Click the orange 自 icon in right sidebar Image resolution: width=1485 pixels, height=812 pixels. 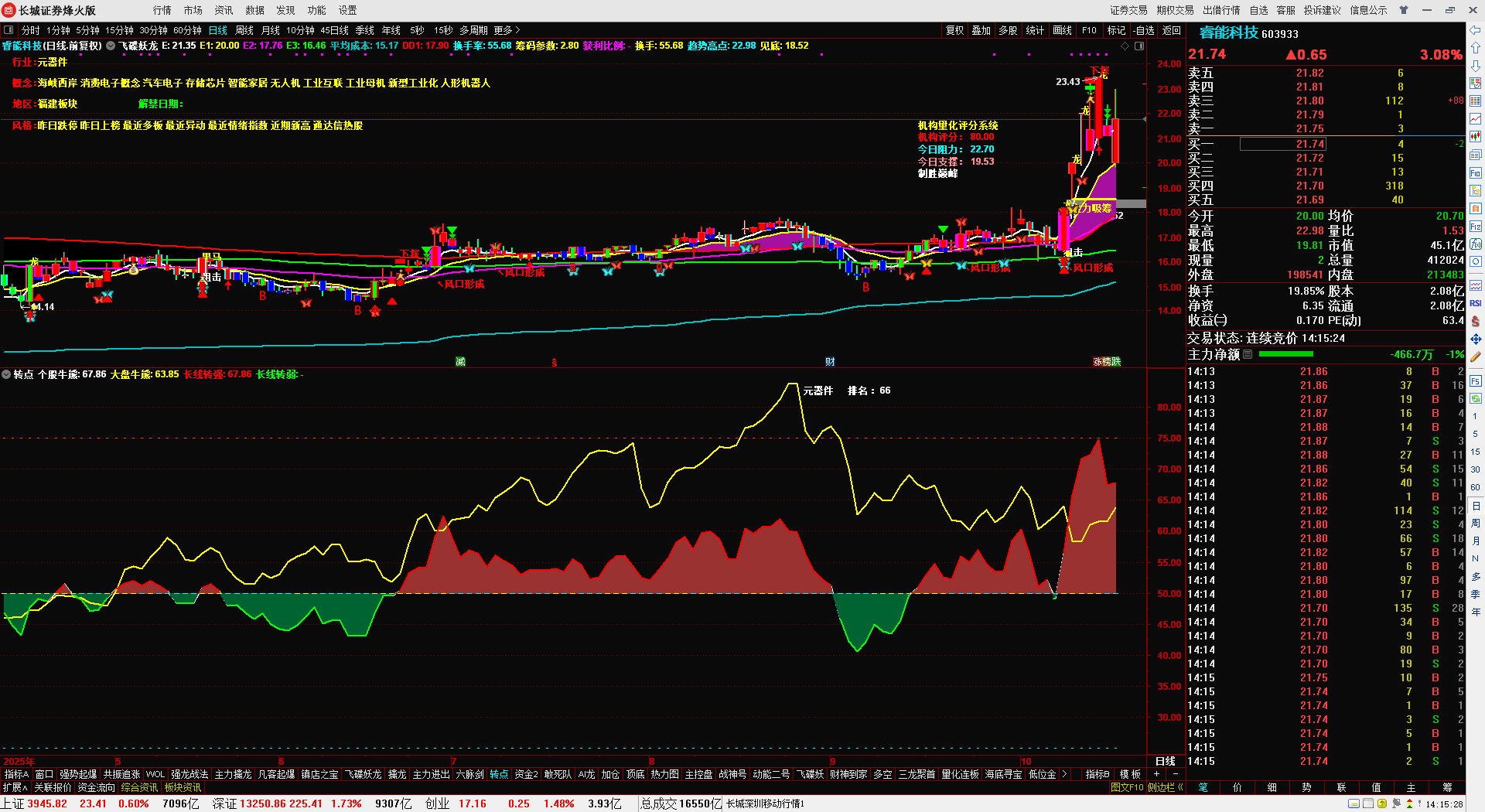1476,209
